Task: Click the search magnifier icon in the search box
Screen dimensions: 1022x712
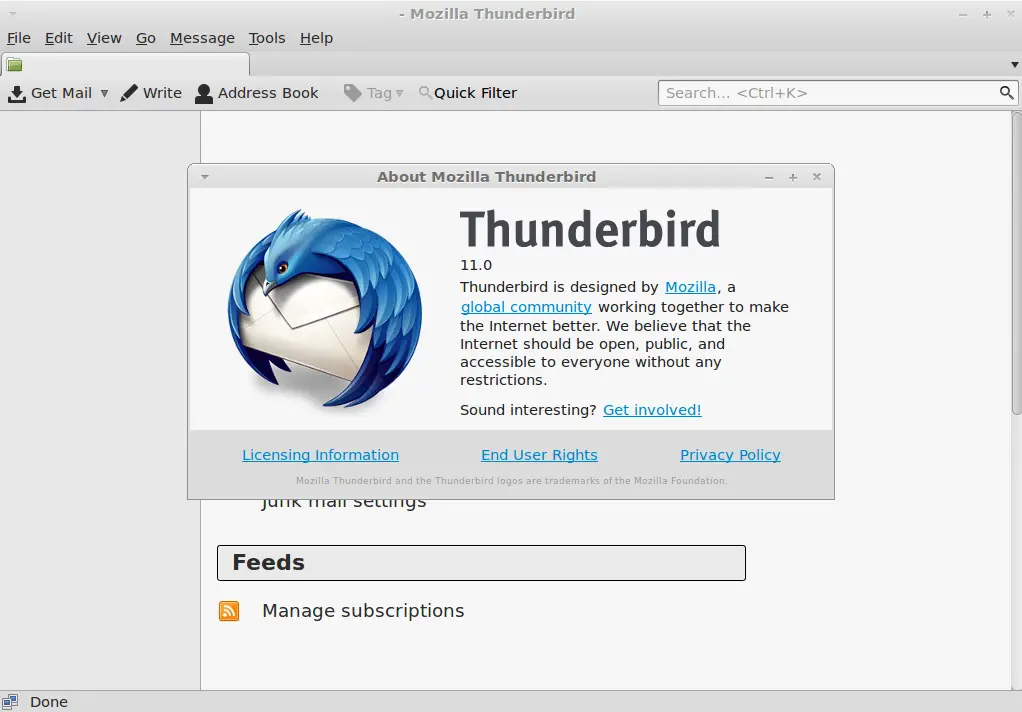Action: pos(1006,93)
